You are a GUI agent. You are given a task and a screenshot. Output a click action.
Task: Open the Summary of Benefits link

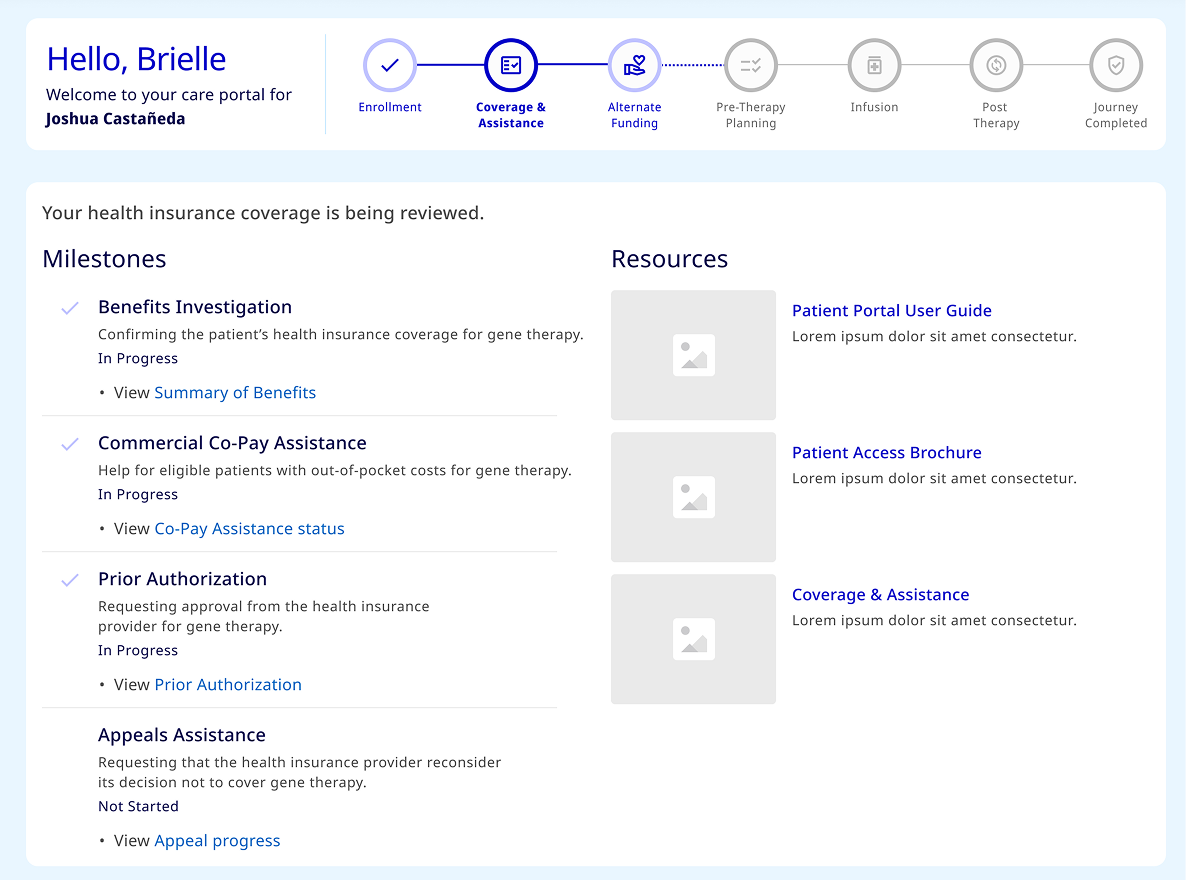pyautogui.click(x=235, y=392)
